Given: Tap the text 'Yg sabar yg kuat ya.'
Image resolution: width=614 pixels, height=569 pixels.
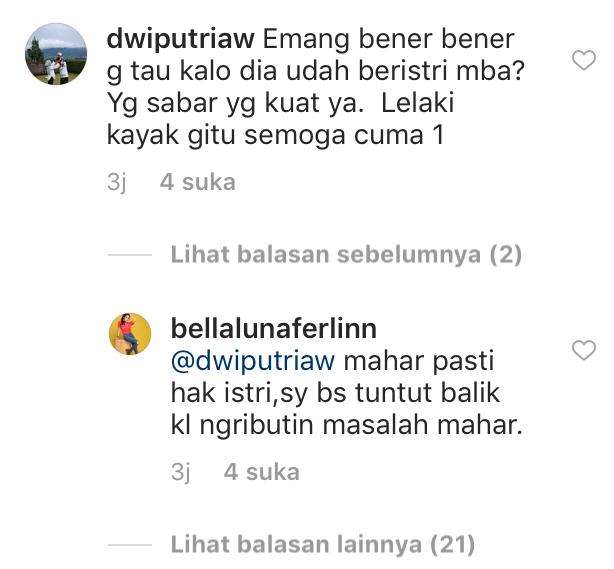Looking at the screenshot, I should 233,104.
